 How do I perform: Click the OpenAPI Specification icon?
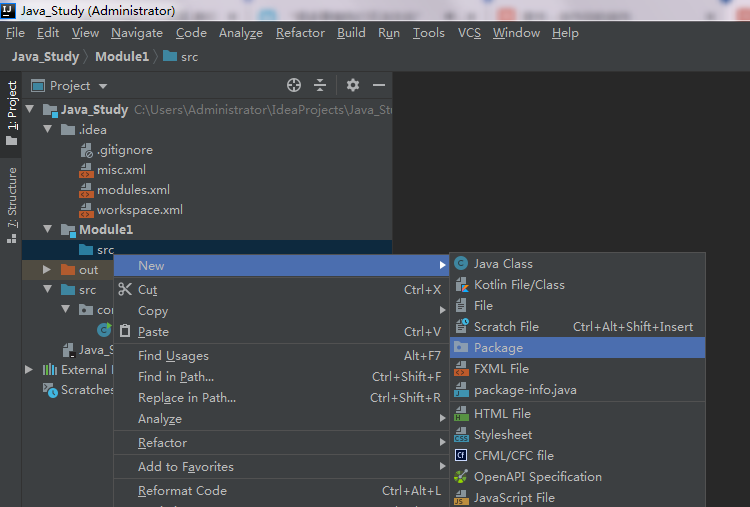pos(461,476)
